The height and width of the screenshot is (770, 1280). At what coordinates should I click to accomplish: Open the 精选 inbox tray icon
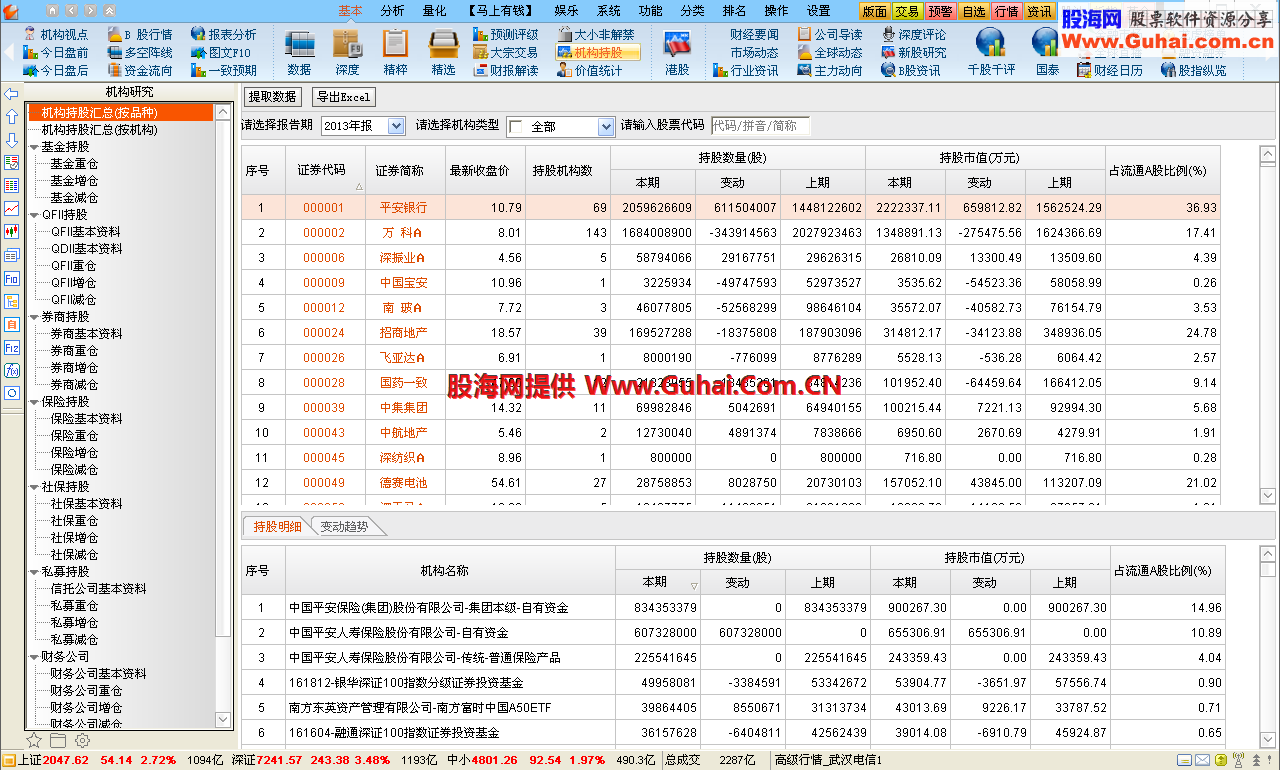click(x=443, y=52)
